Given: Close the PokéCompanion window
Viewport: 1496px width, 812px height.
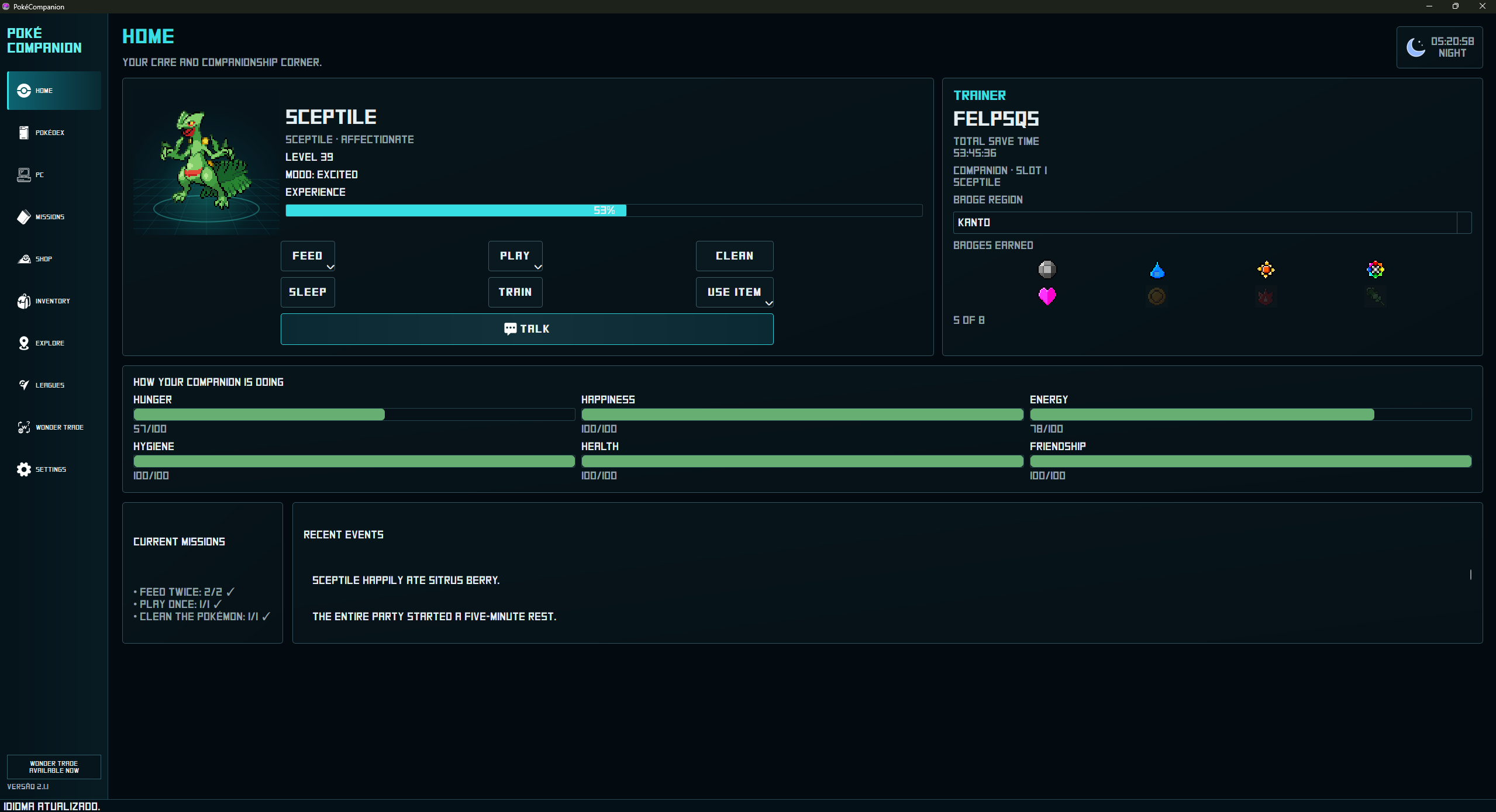Looking at the screenshot, I should (1483, 6).
